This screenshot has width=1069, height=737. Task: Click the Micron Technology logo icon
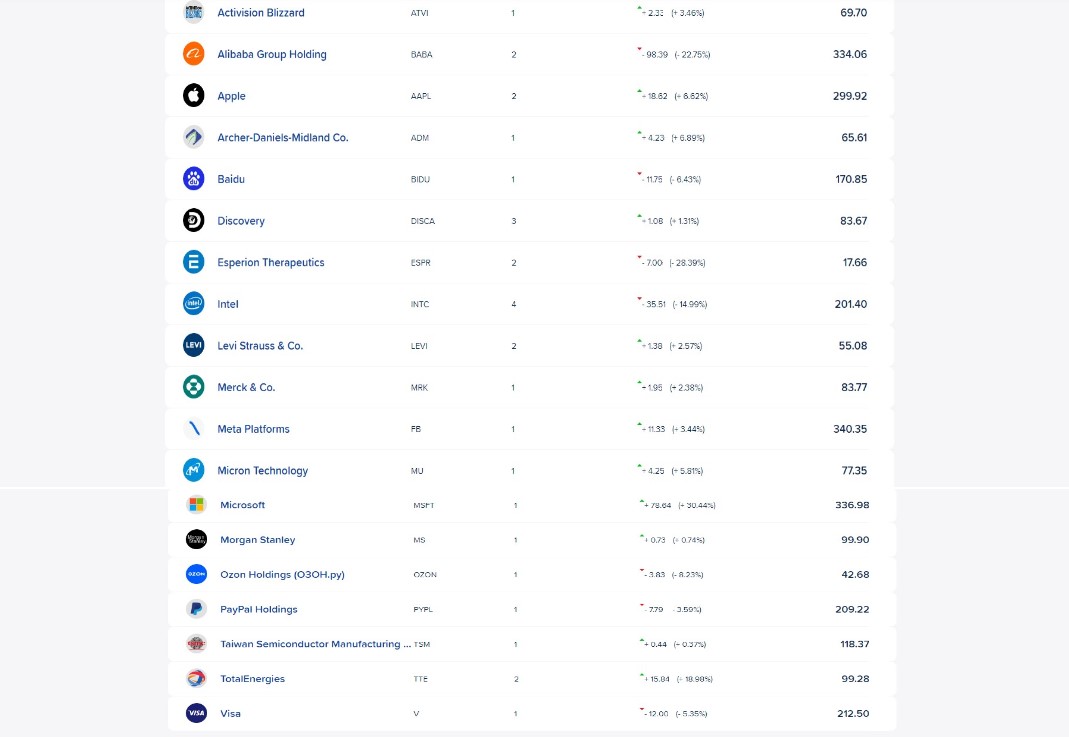click(194, 470)
